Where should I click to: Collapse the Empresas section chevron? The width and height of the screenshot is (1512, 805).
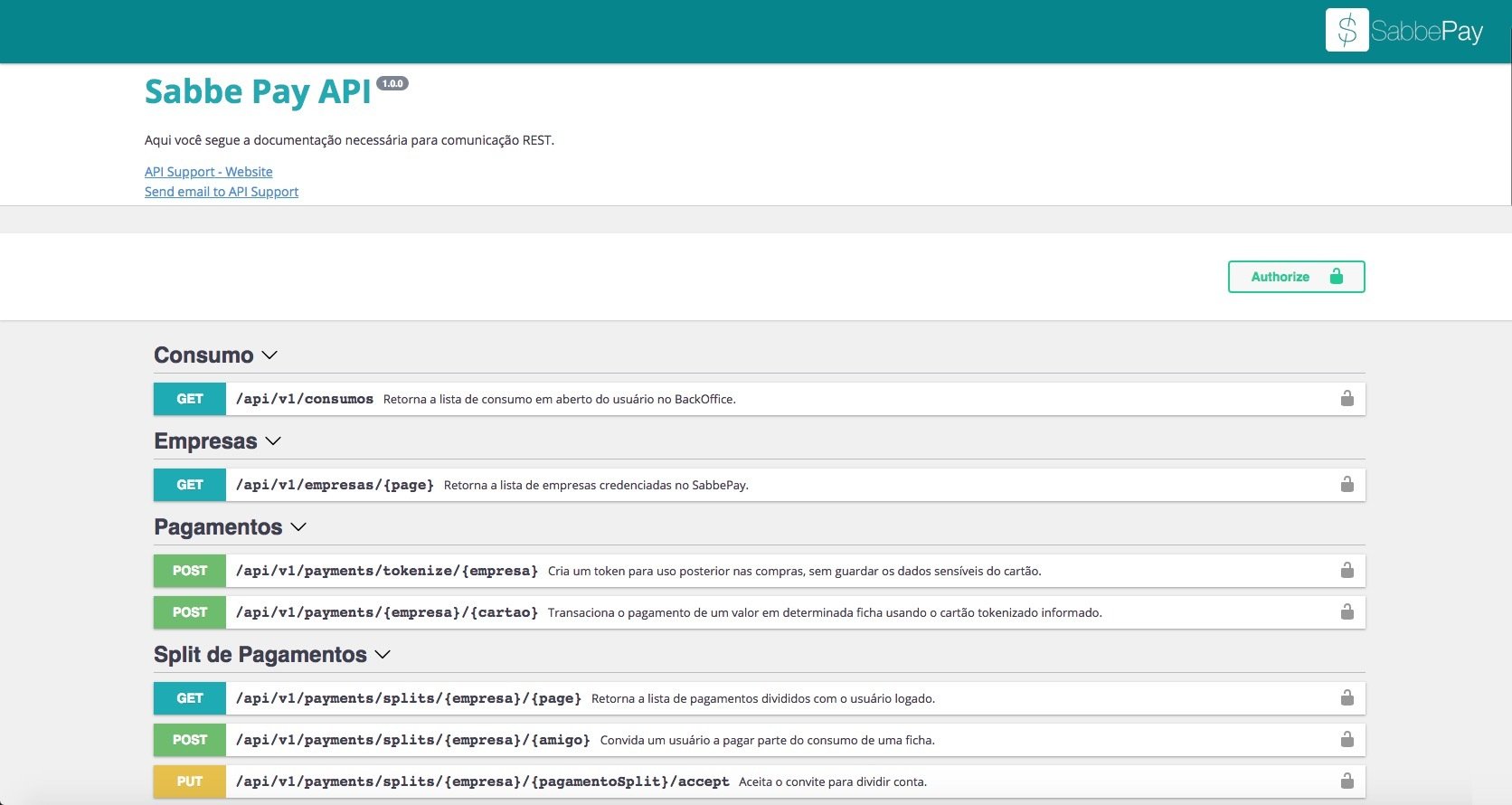pos(273,441)
